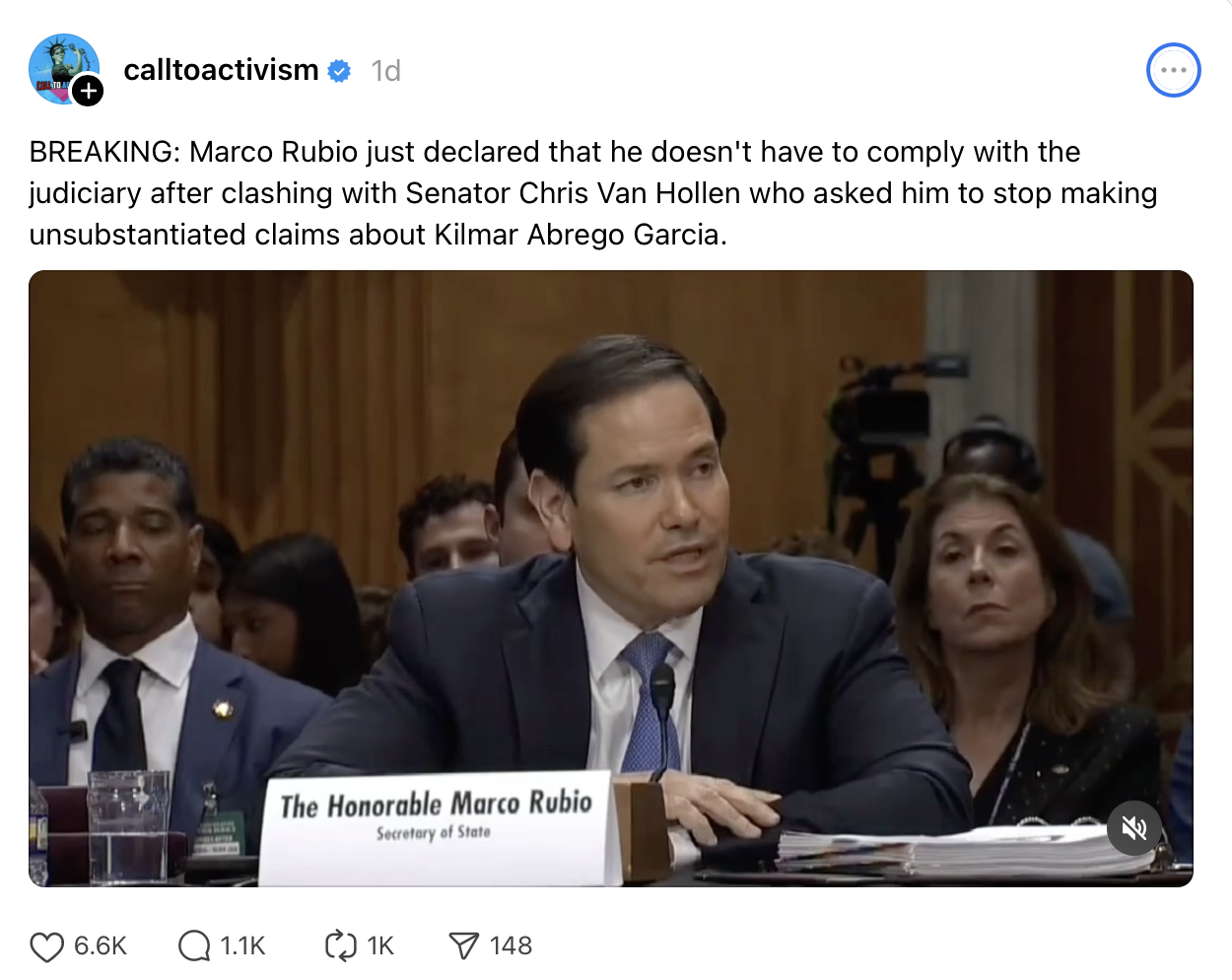The image size is (1232, 980).
Task: Open the three-dots more options menu
Action: pos(1173,71)
